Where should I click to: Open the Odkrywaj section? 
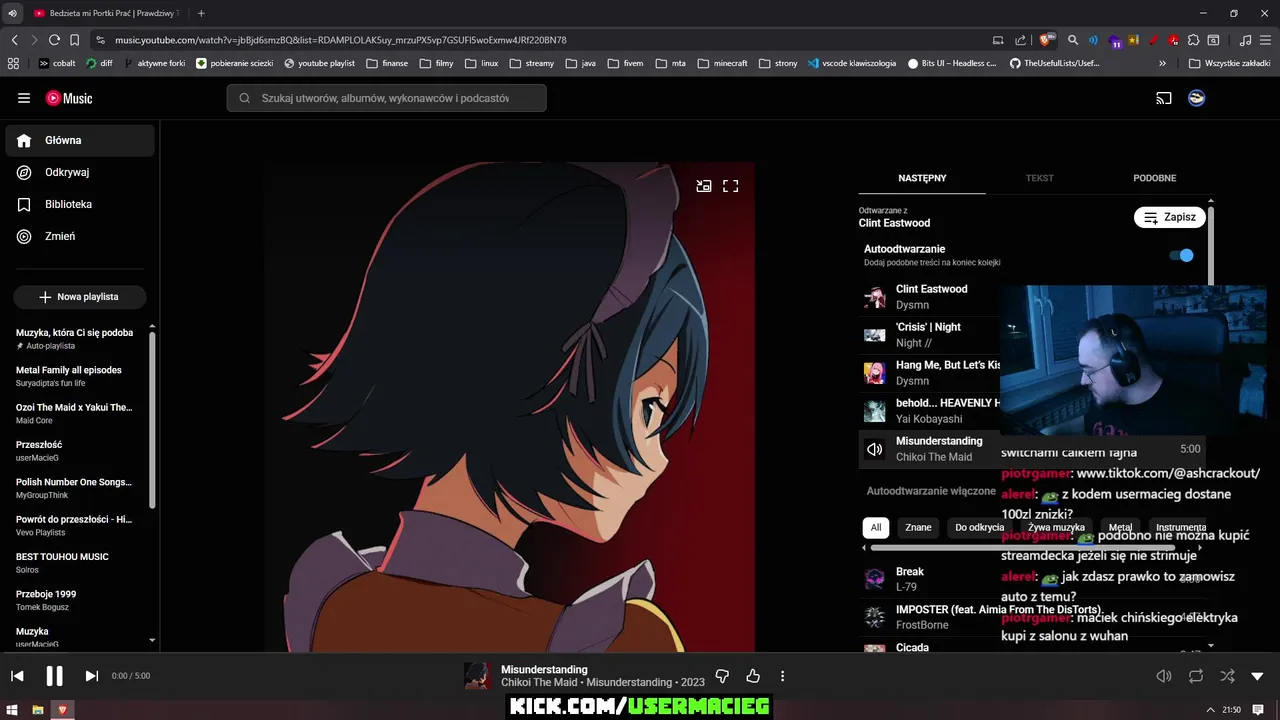point(80,173)
